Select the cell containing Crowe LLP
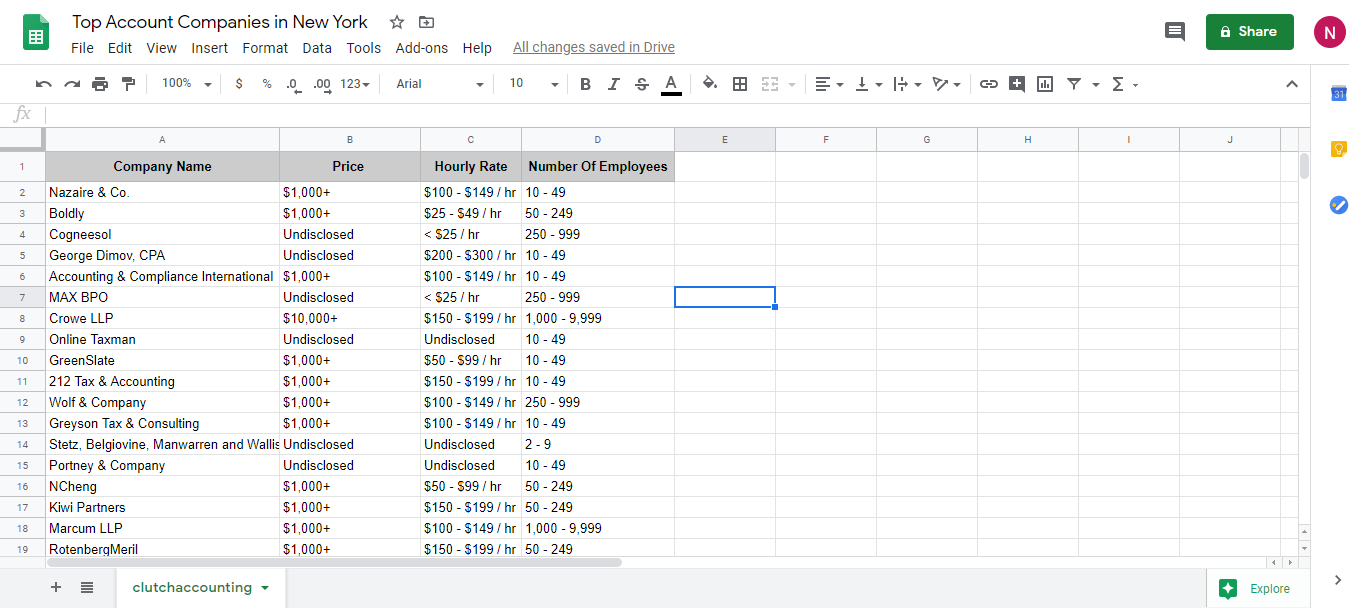The image size is (1349, 608). (162, 318)
